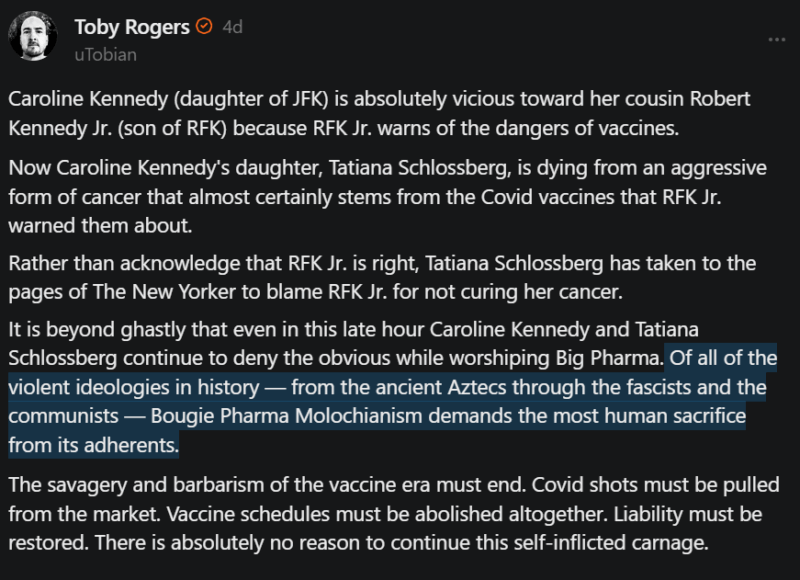Screen dimensions: 800x580
Task: Open the three-dot more options menu
Action: pos(776,39)
